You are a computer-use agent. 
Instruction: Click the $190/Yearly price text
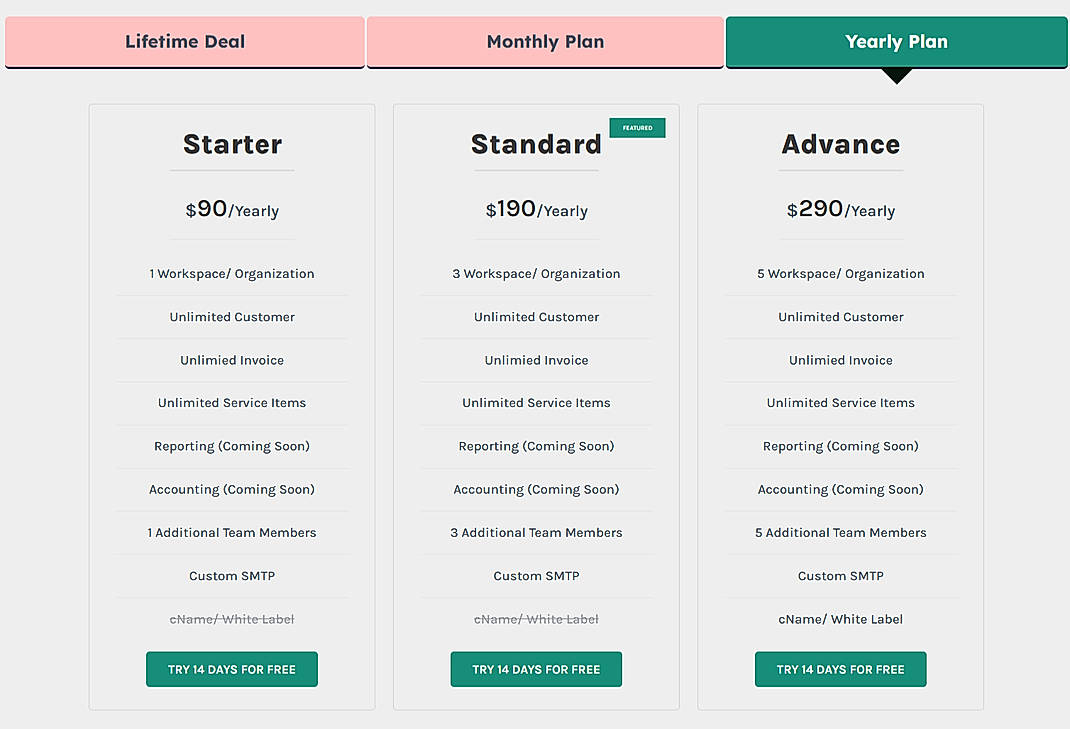pyautogui.click(x=536, y=210)
